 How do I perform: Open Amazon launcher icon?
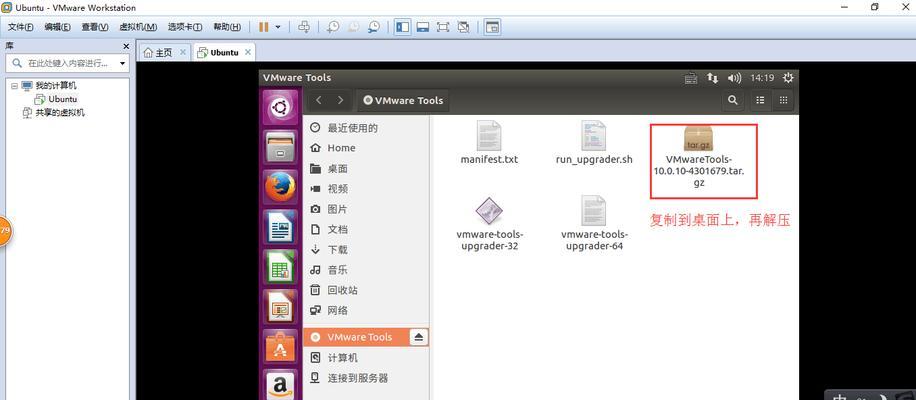click(x=281, y=385)
